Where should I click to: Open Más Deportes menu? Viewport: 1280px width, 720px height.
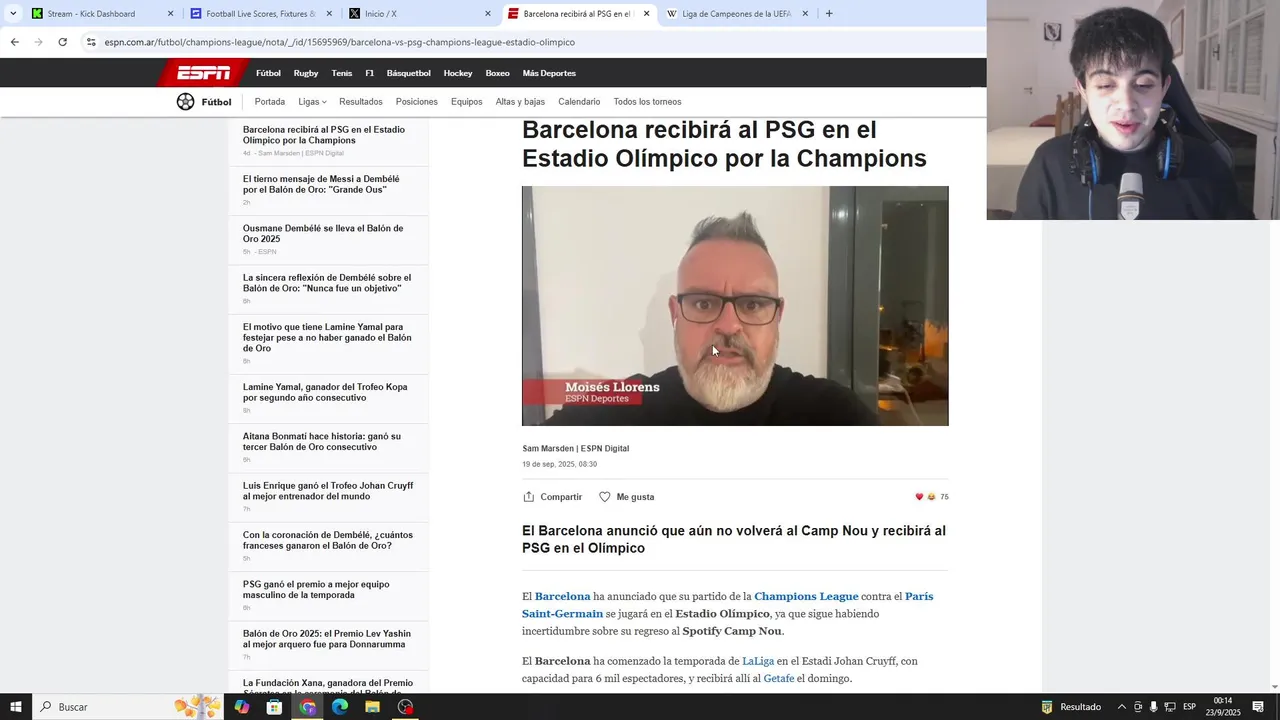[549, 73]
